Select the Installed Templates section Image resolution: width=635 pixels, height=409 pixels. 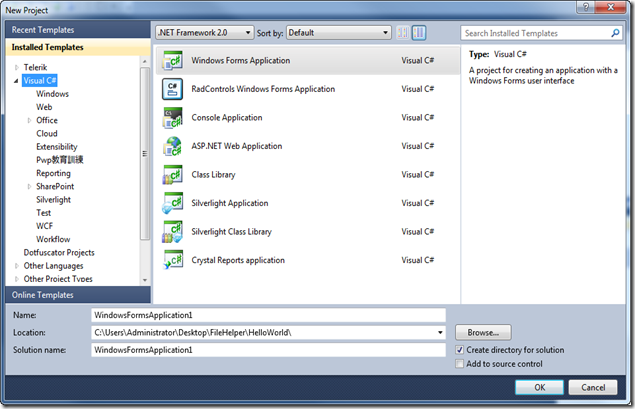tap(78, 47)
